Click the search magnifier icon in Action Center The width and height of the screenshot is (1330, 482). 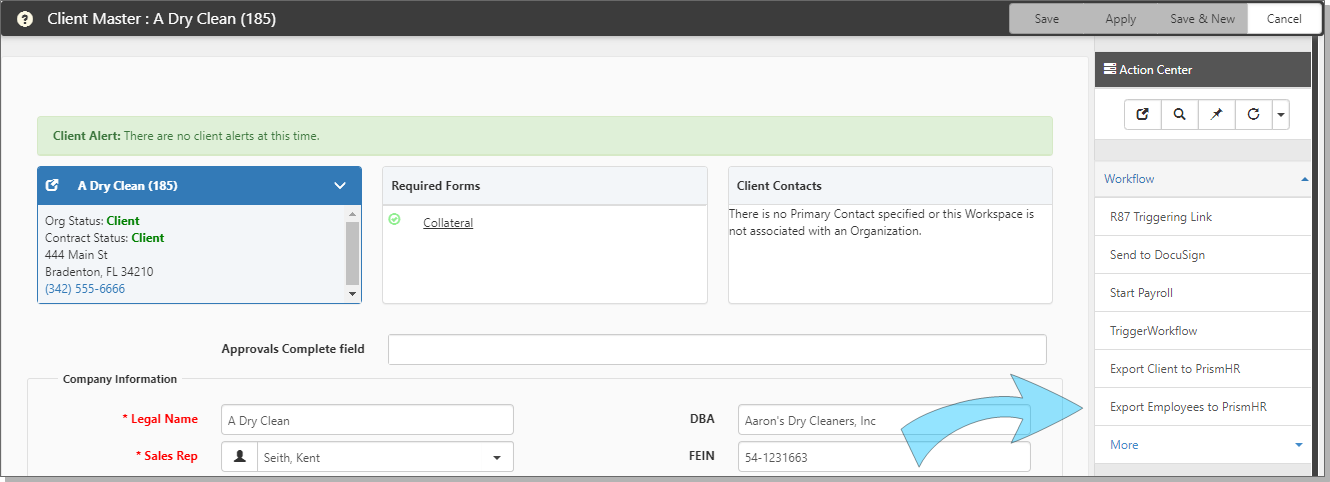coord(1180,114)
